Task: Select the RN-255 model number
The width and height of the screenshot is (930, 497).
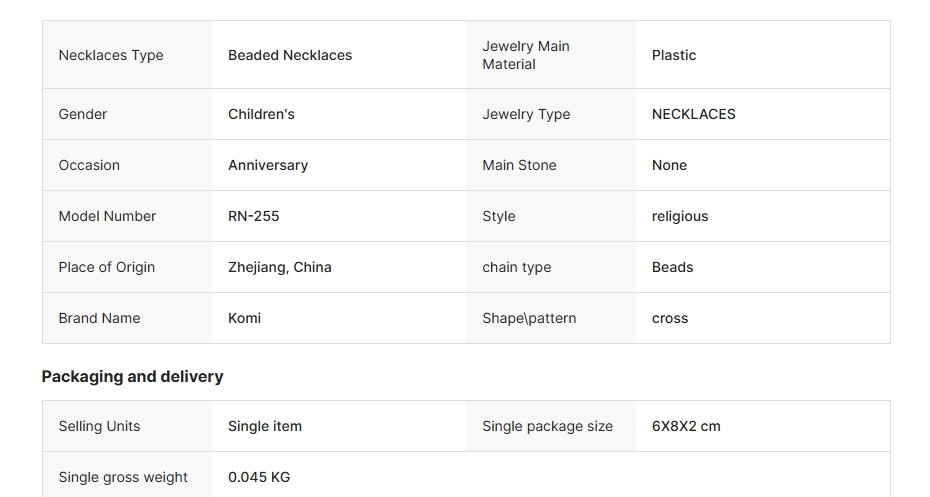Action: (x=256, y=216)
